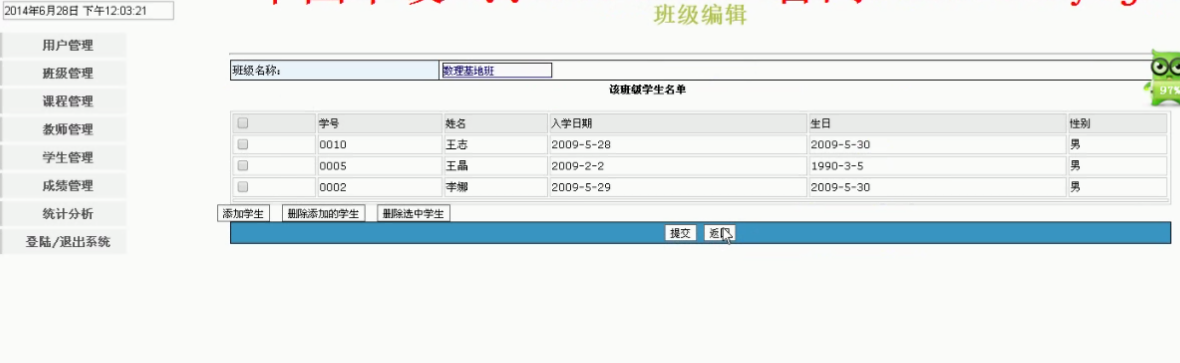Check the box for student 0010 王志
The height and width of the screenshot is (363, 1180).
point(242,145)
